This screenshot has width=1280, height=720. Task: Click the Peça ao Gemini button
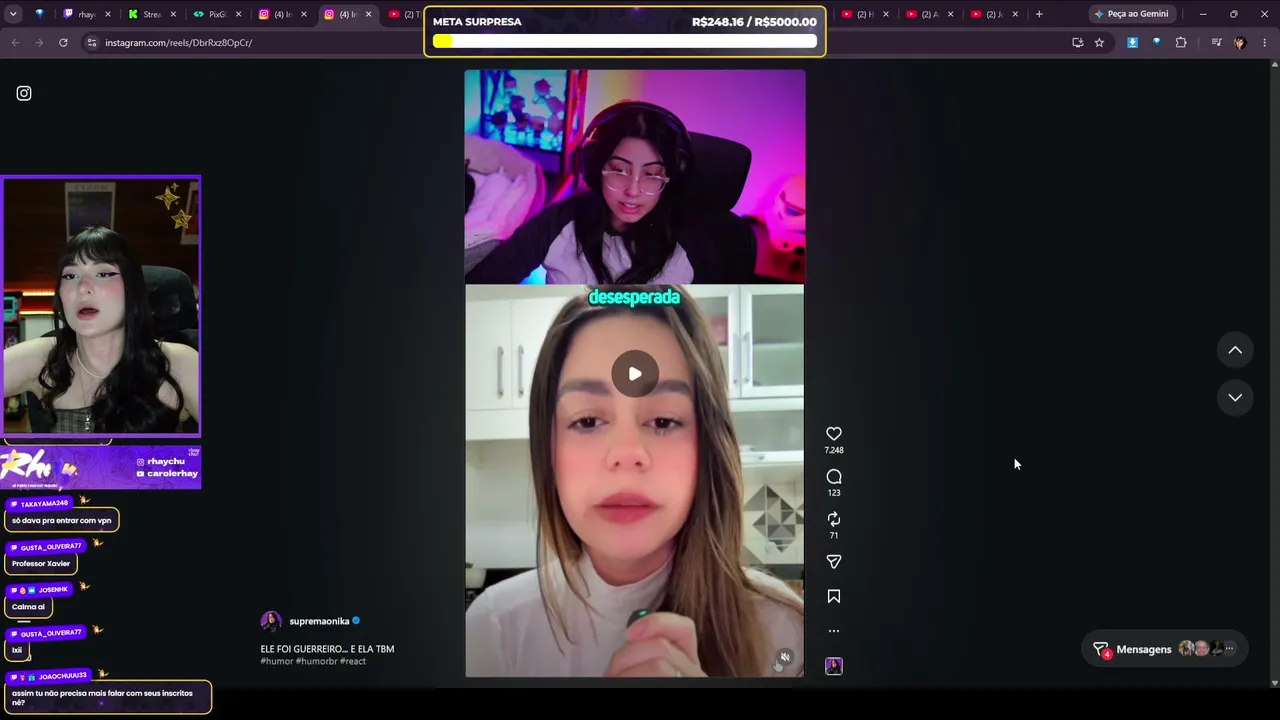point(1131,14)
